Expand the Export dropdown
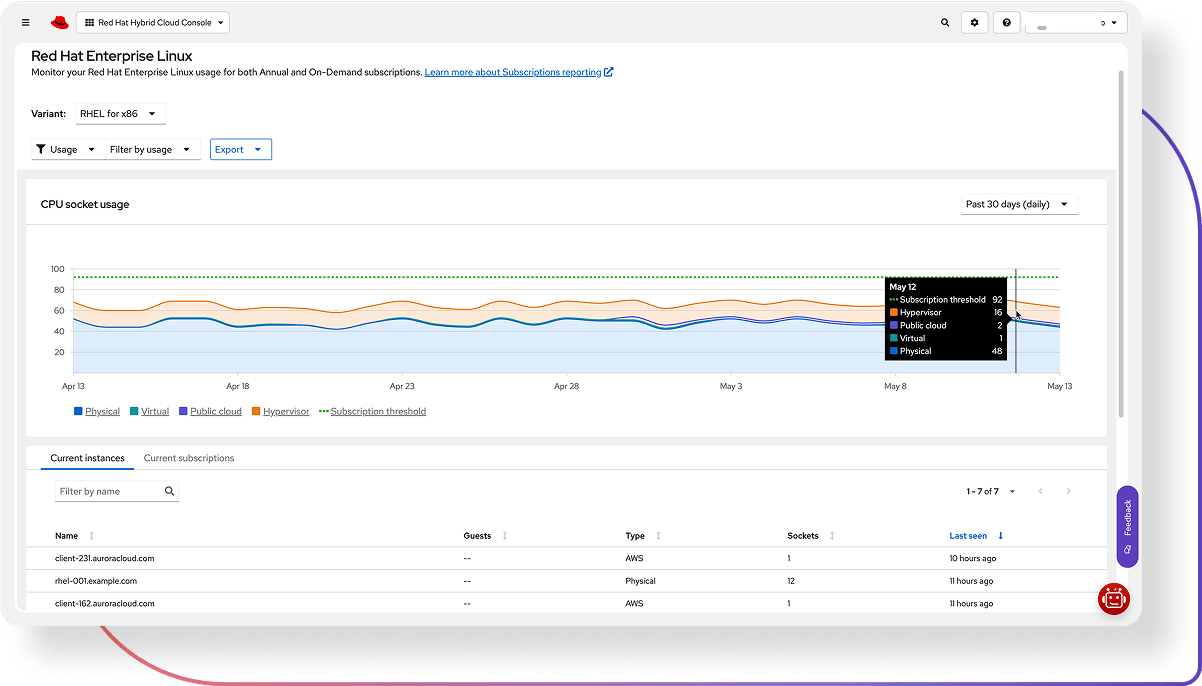1202x686 pixels. [x=240, y=149]
